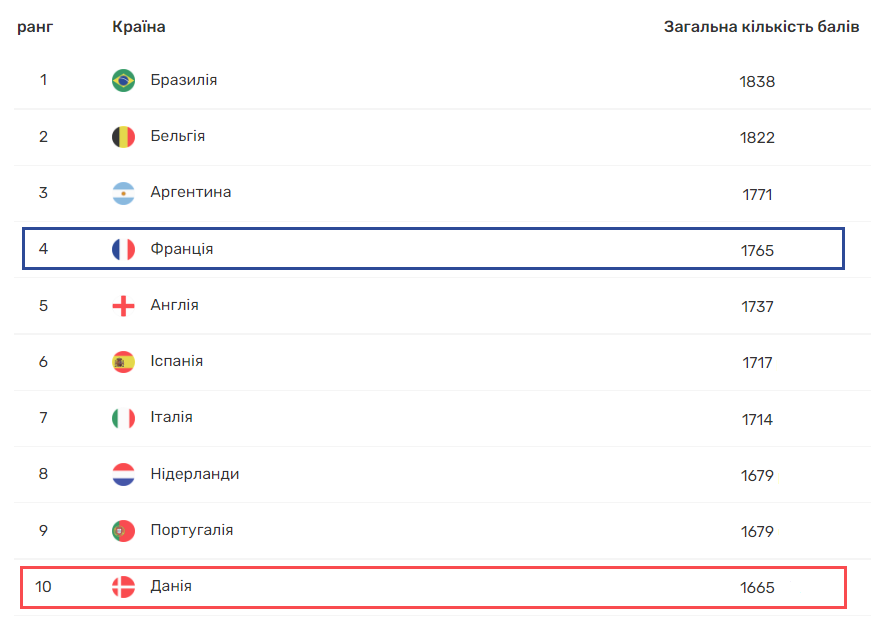Click the France flag icon
The image size is (871, 618).
123,249
